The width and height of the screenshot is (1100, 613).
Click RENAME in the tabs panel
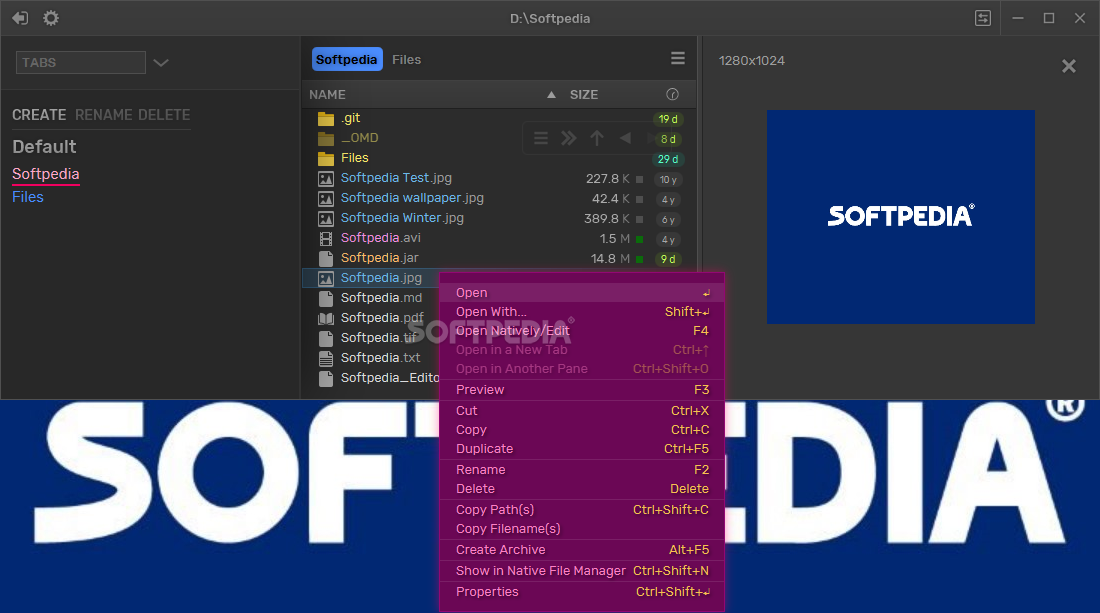click(104, 115)
